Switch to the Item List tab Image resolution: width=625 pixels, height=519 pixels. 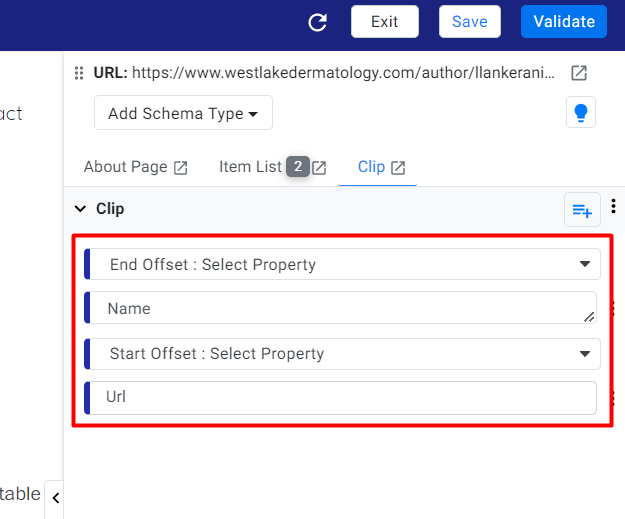point(250,167)
